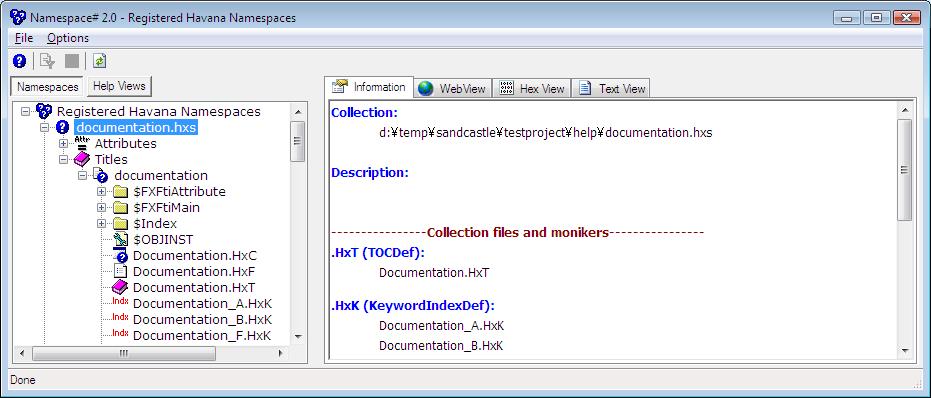Click the Indx icon beside Documentation_F.HxK
931x398 pixels.
point(121,334)
